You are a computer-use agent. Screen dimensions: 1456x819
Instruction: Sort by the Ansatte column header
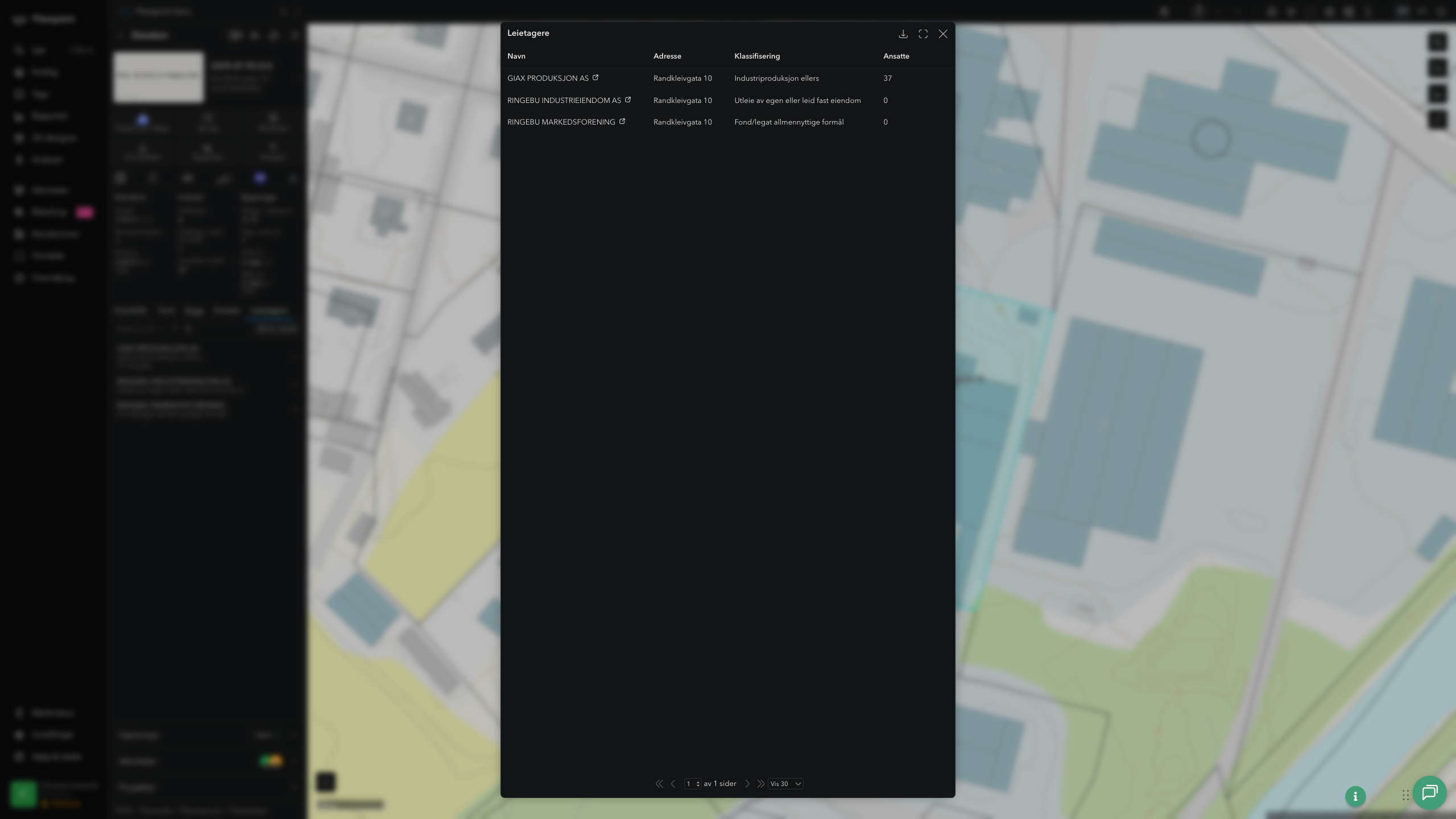coord(896,56)
